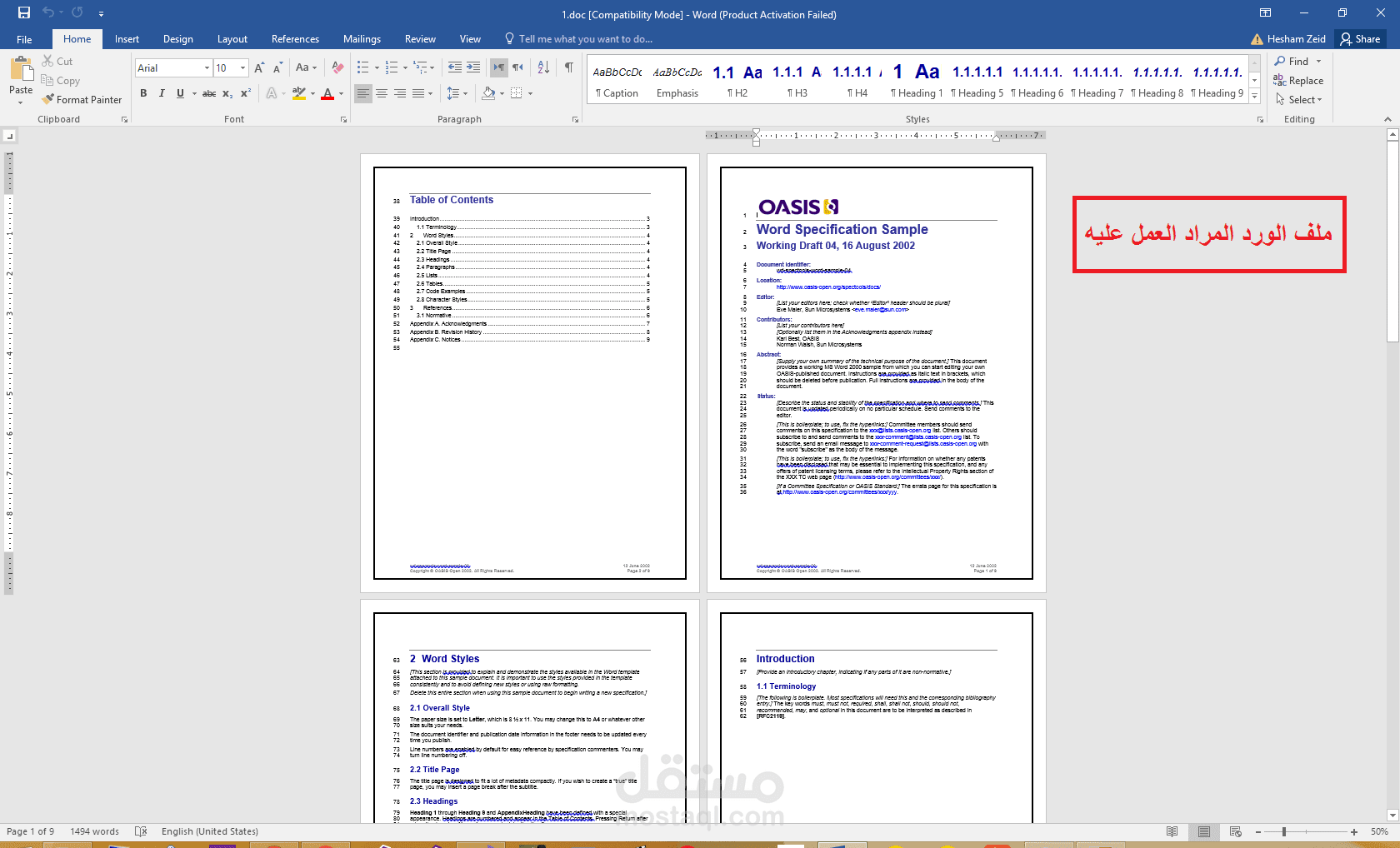Set right-to-left text direction

(x=517, y=67)
